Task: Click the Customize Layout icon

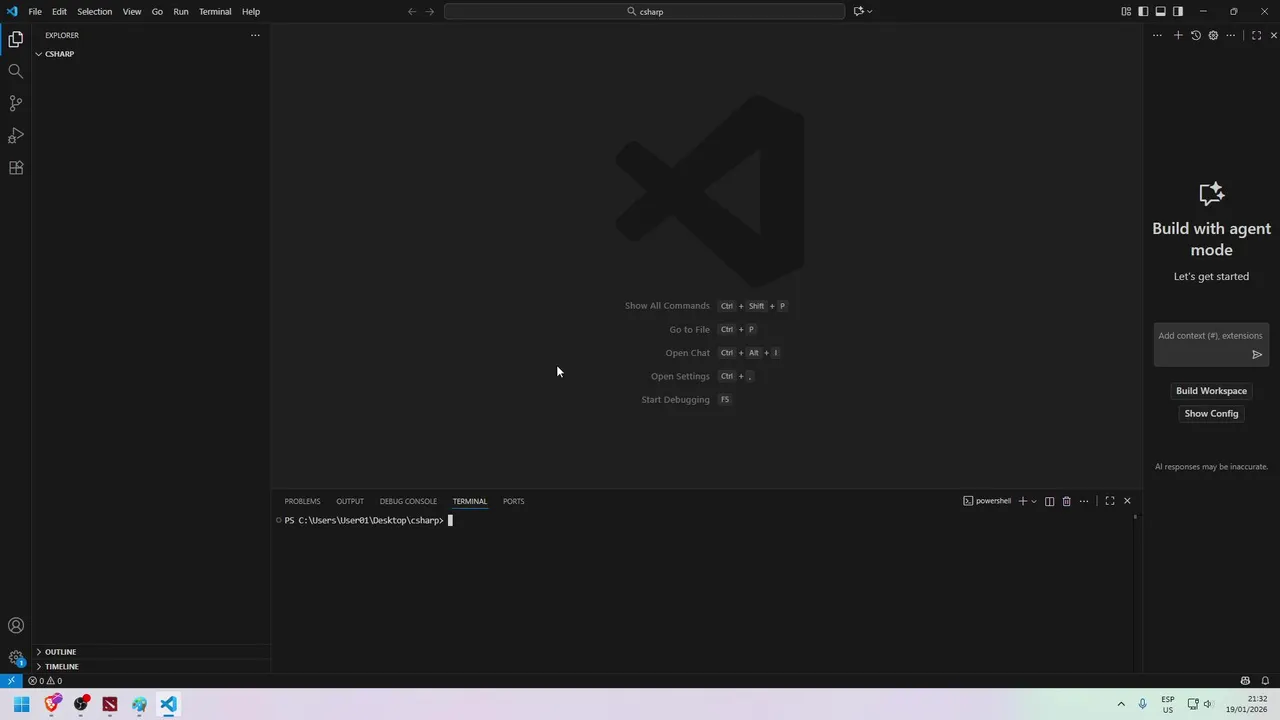Action: click(x=1126, y=11)
